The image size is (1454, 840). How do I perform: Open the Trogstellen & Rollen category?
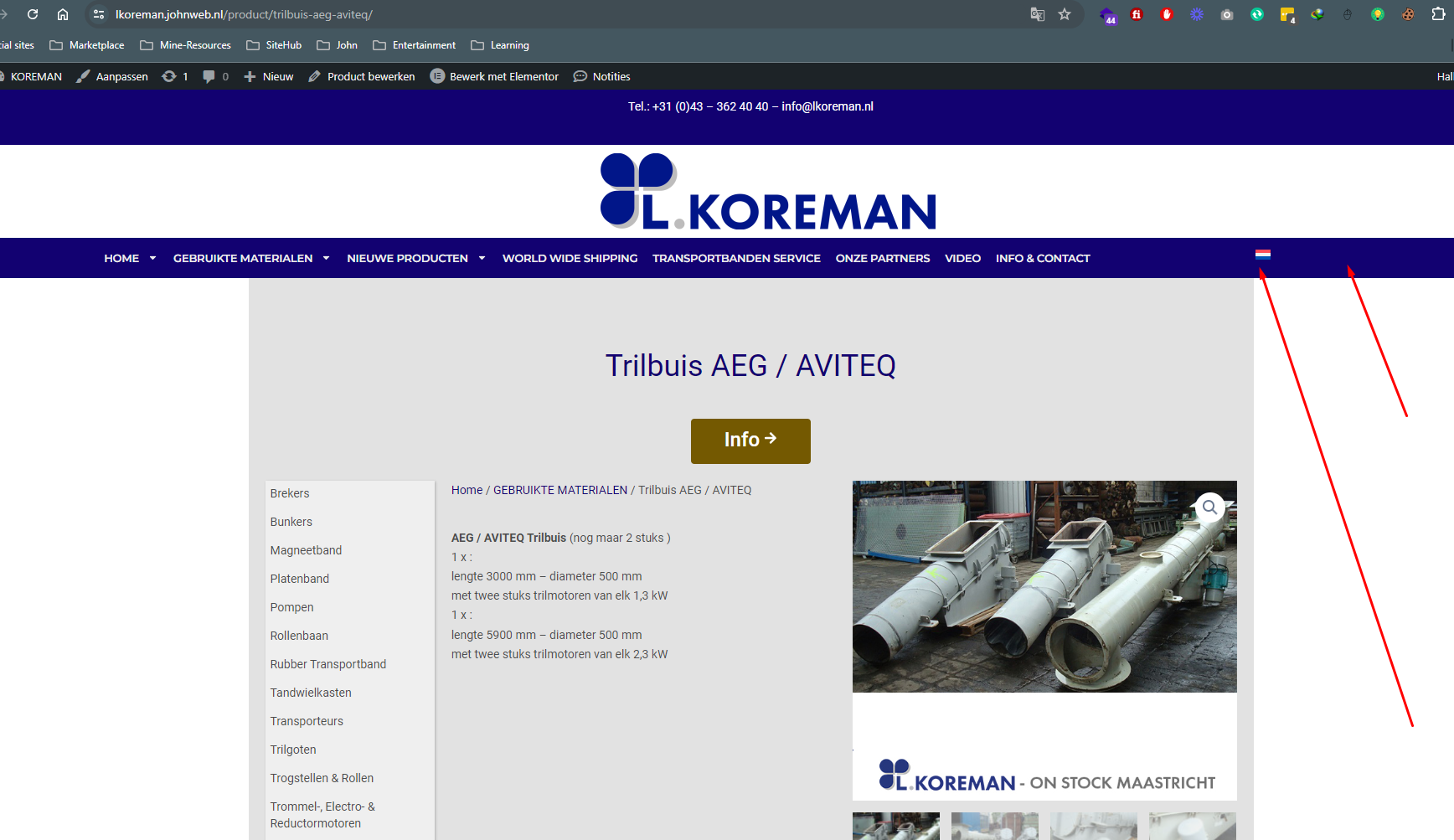click(x=322, y=778)
